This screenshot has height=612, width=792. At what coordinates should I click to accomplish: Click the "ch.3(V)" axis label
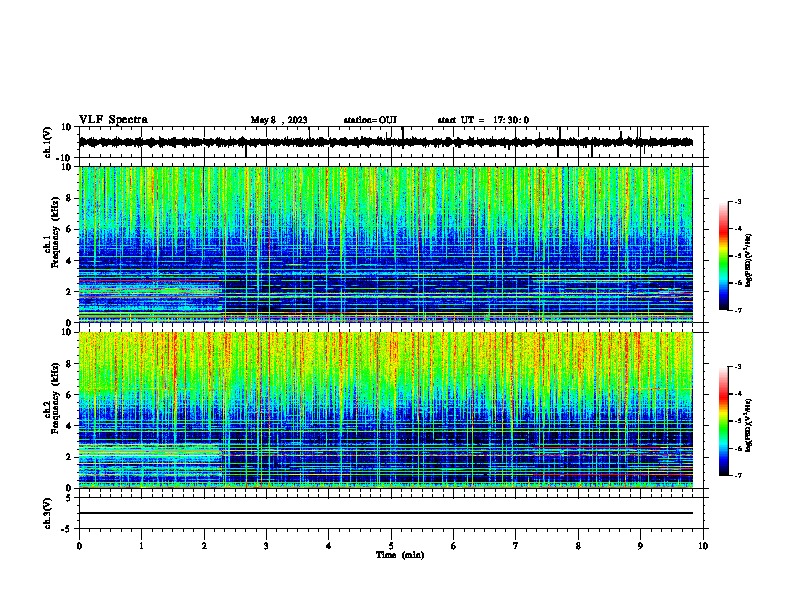coord(48,513)
